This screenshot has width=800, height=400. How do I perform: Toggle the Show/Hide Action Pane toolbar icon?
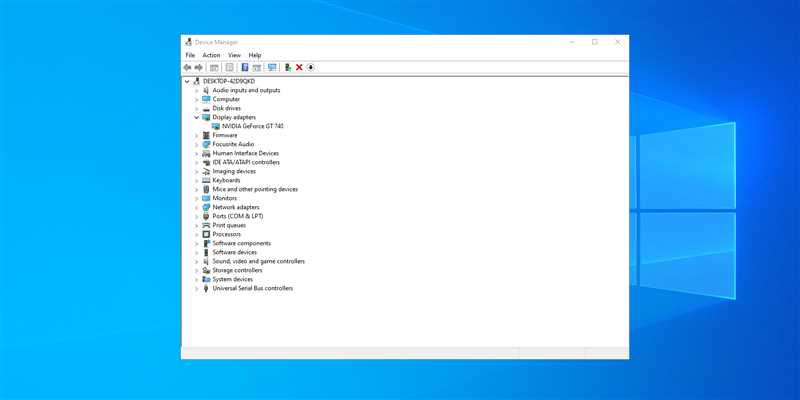(x=257, y=67)
